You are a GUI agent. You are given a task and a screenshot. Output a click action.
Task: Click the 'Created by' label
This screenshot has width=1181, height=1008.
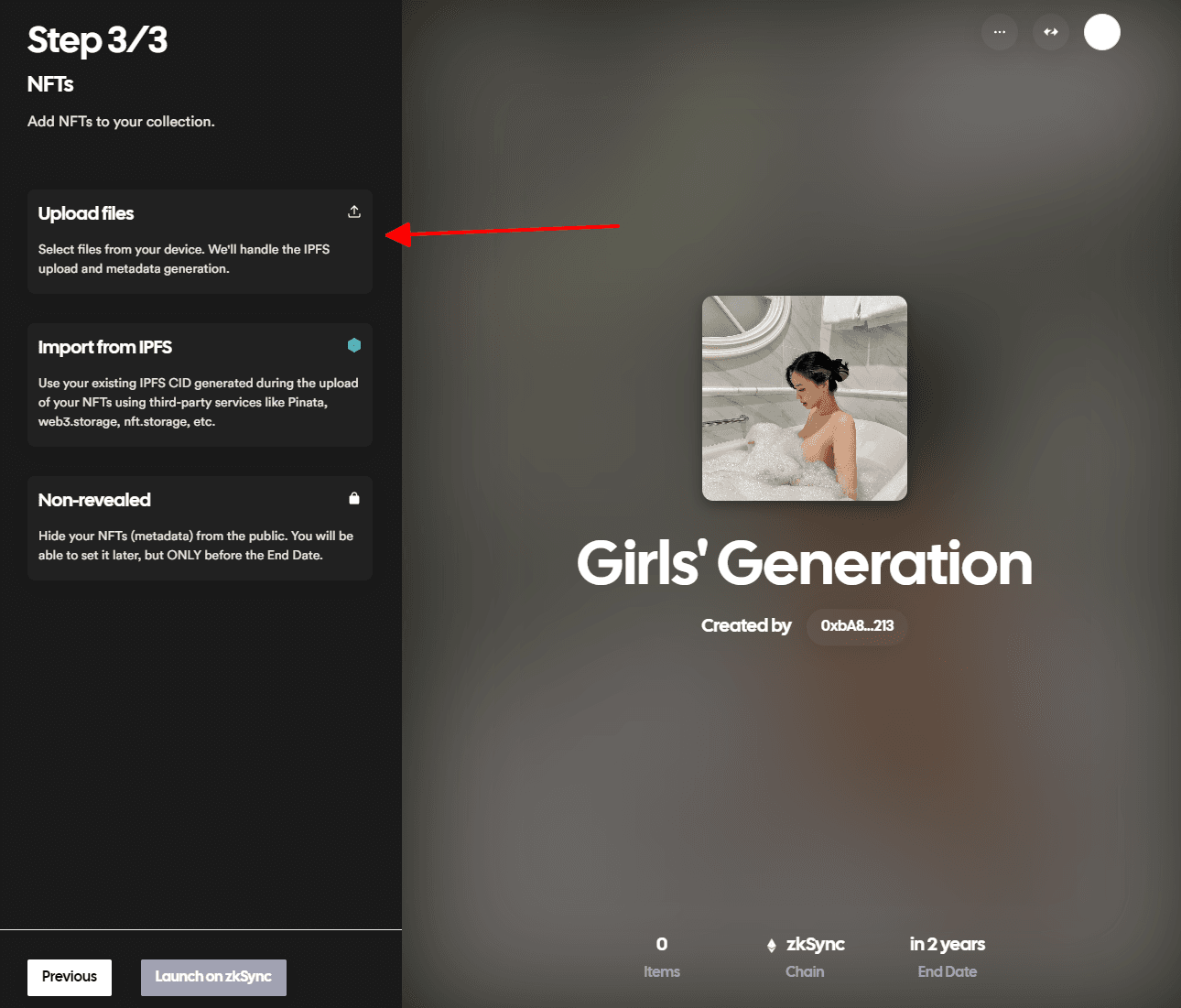click(746, 626)
